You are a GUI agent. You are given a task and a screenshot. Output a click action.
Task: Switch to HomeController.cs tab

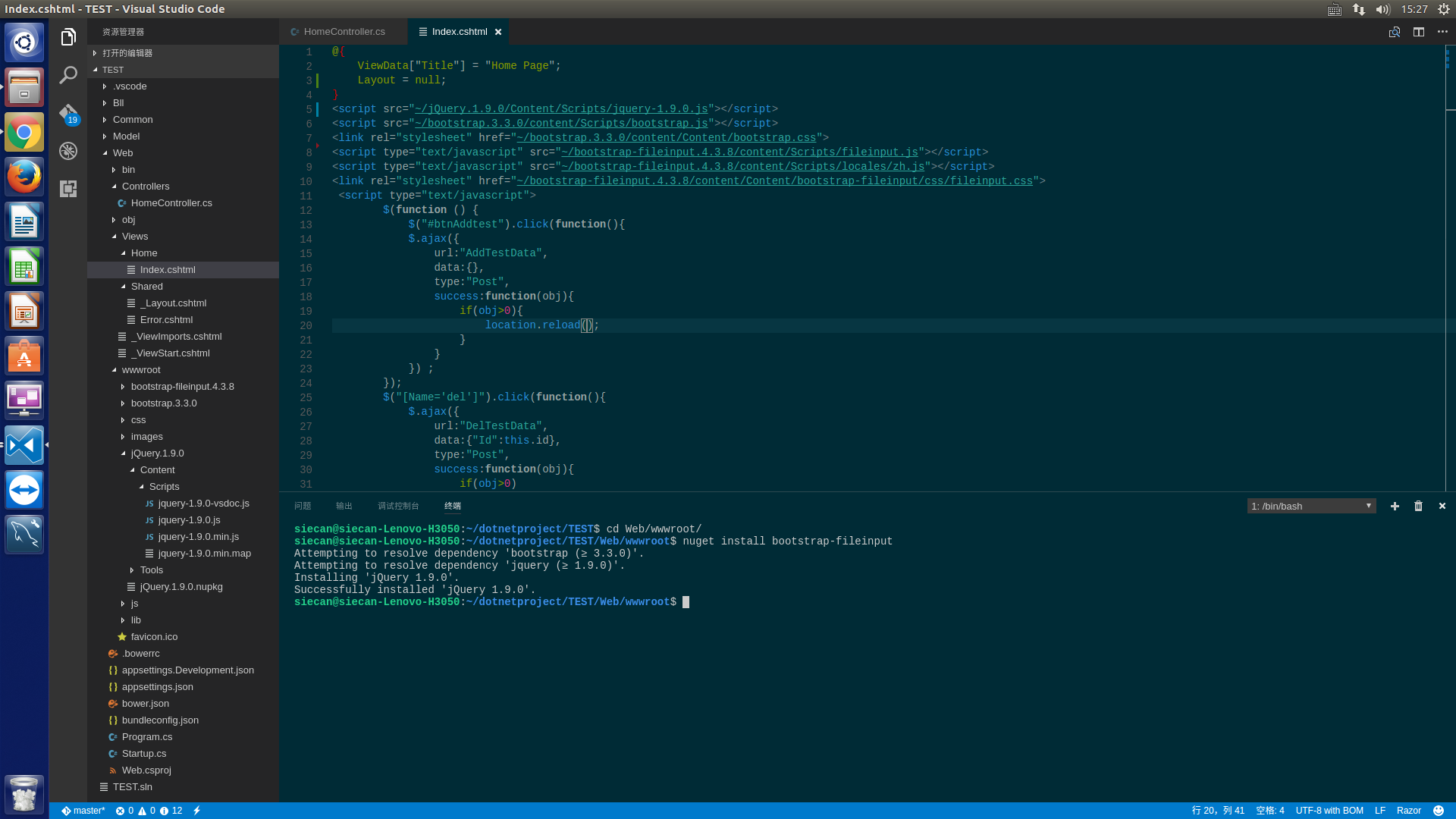coord(343,32)
